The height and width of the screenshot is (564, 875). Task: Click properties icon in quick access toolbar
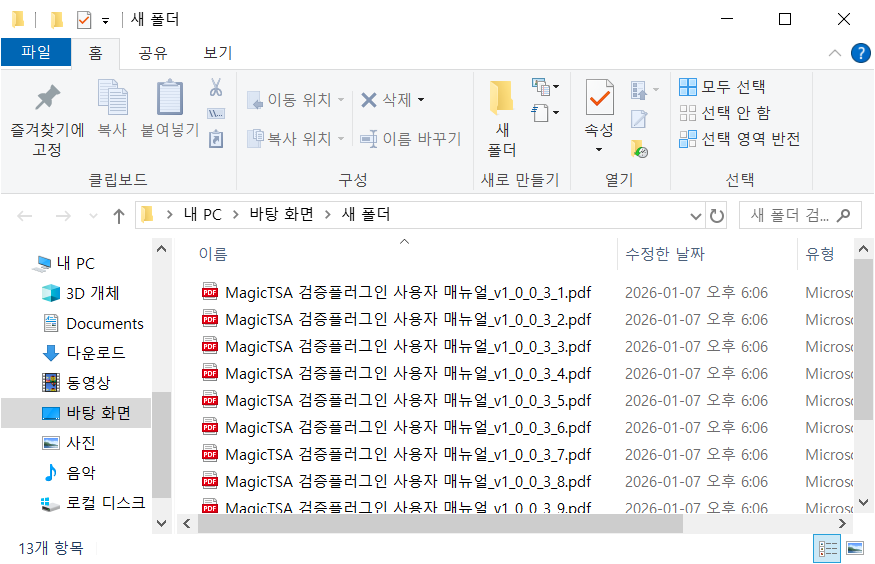[84, 20]
